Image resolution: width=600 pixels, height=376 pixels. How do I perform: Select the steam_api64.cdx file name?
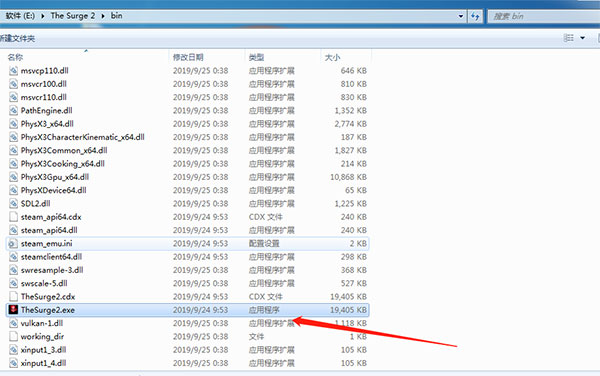tap(51, 217)
